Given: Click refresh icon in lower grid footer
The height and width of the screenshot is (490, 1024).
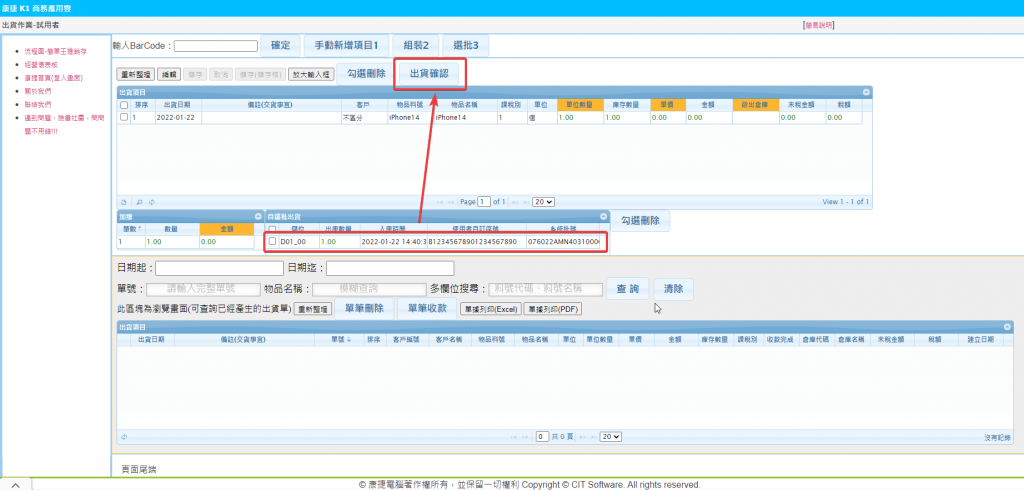Looking at the screenshot, I should (x=124, y=436).
